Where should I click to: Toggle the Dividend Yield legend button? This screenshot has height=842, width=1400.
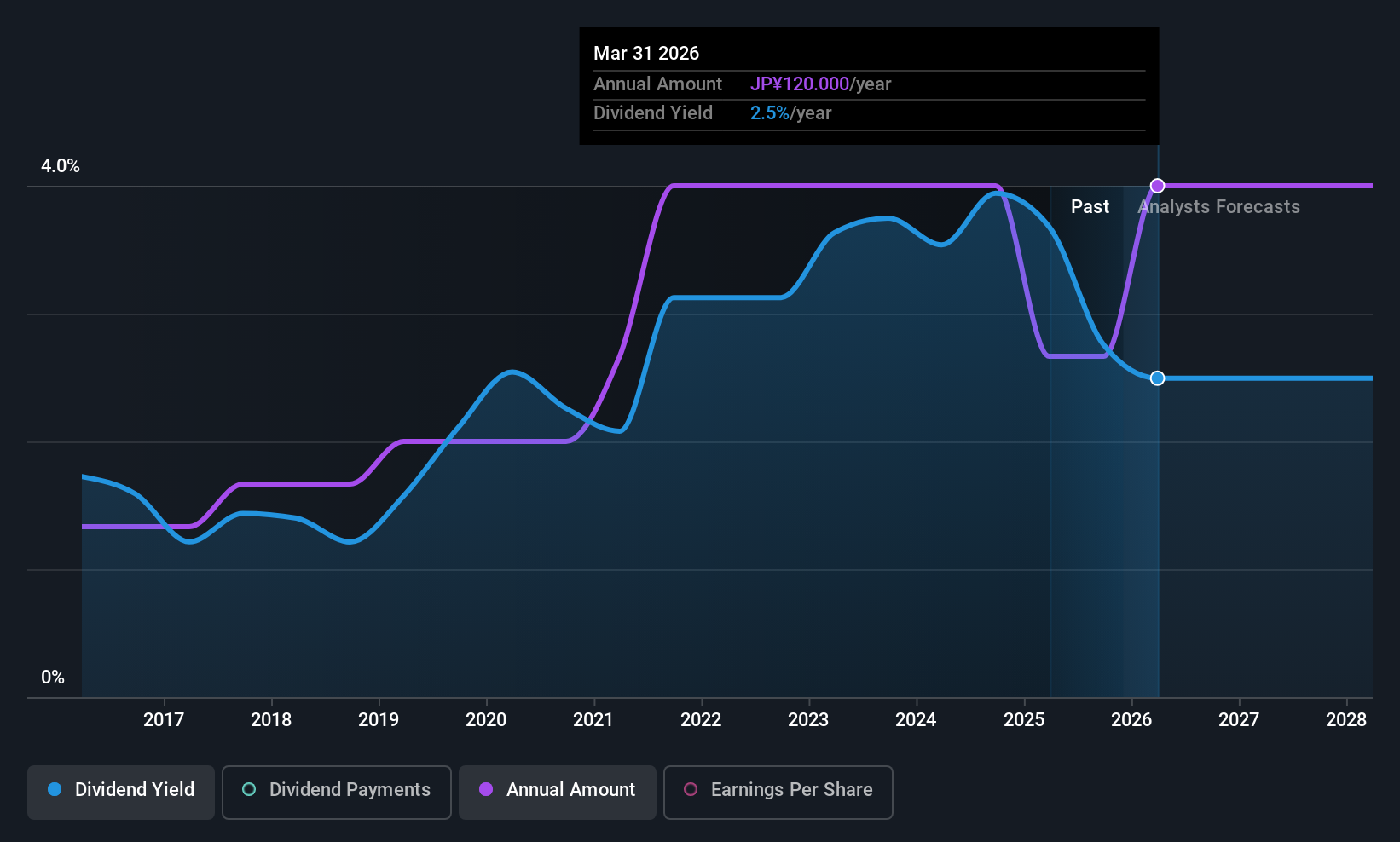tap(121, 792)
